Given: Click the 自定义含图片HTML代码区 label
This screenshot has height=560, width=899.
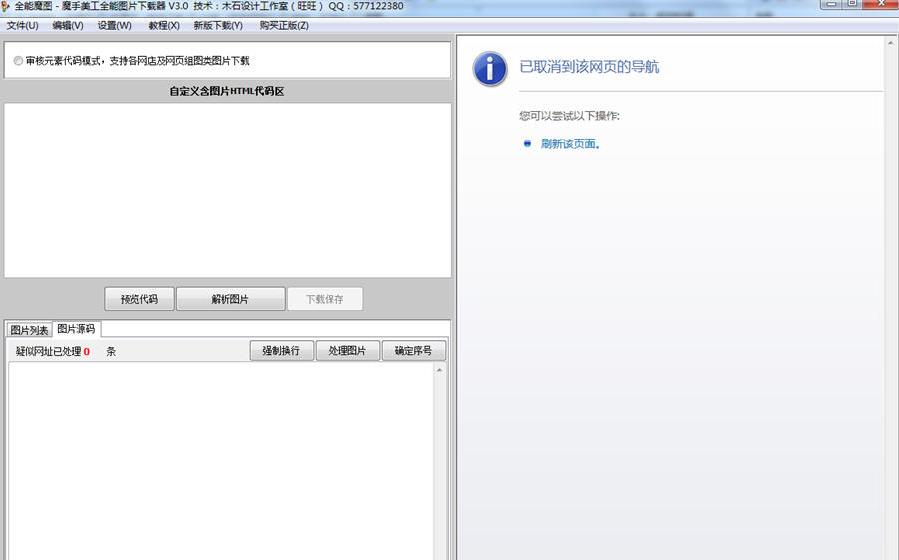Looking at the screenshot, I should point(227,91).
